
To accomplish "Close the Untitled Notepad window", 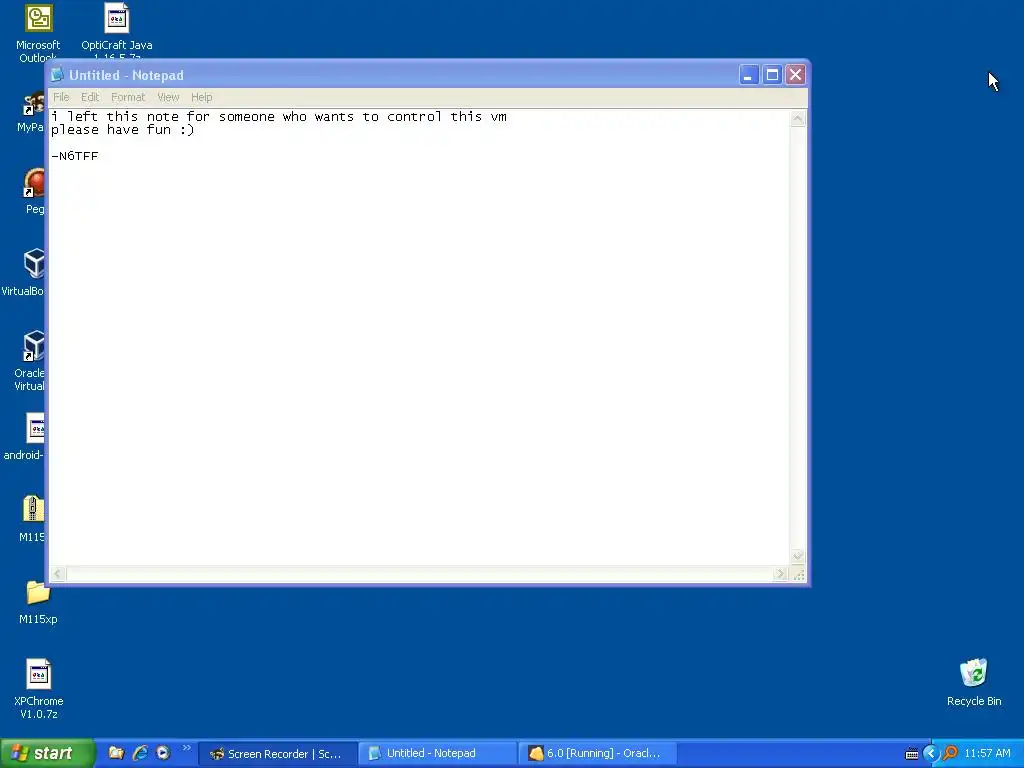I will click(795, 75).
